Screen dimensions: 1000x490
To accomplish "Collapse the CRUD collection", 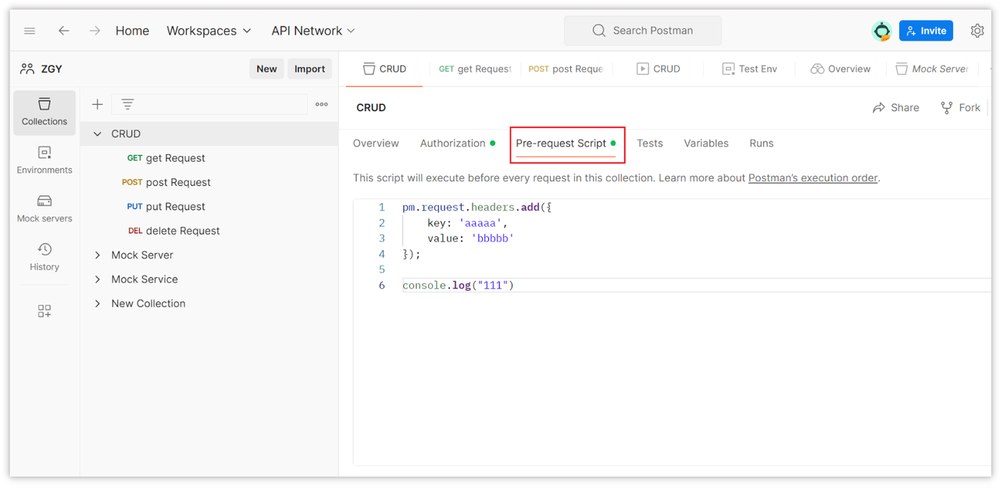I will coord(98,134).
